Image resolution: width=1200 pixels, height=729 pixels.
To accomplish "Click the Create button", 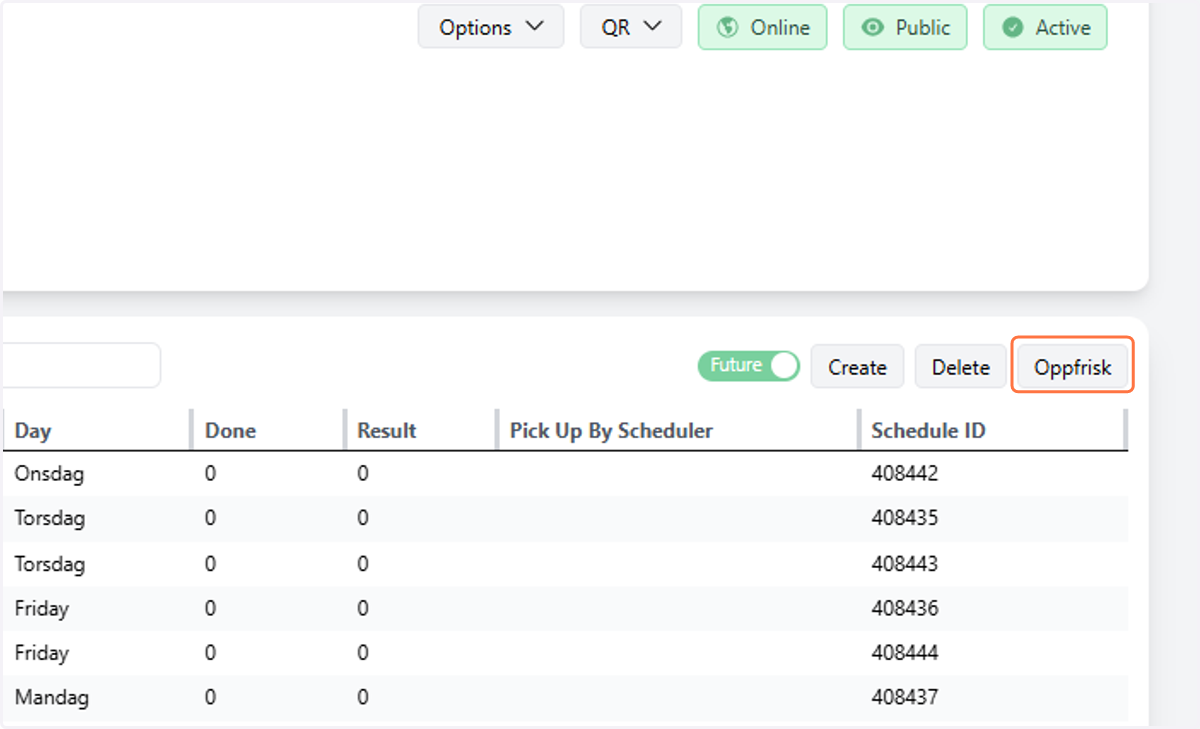I will click(x=857, y=367).
